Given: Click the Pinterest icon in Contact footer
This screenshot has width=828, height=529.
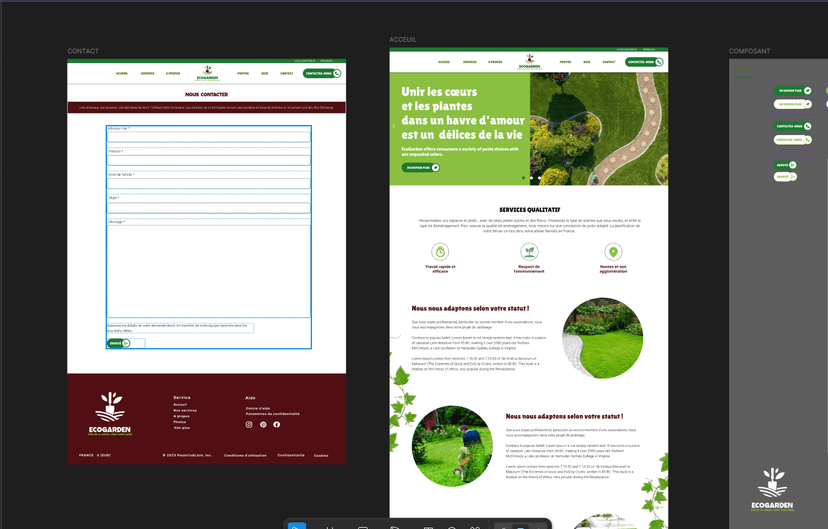Looking at the screenshot, I should [263, 425].
